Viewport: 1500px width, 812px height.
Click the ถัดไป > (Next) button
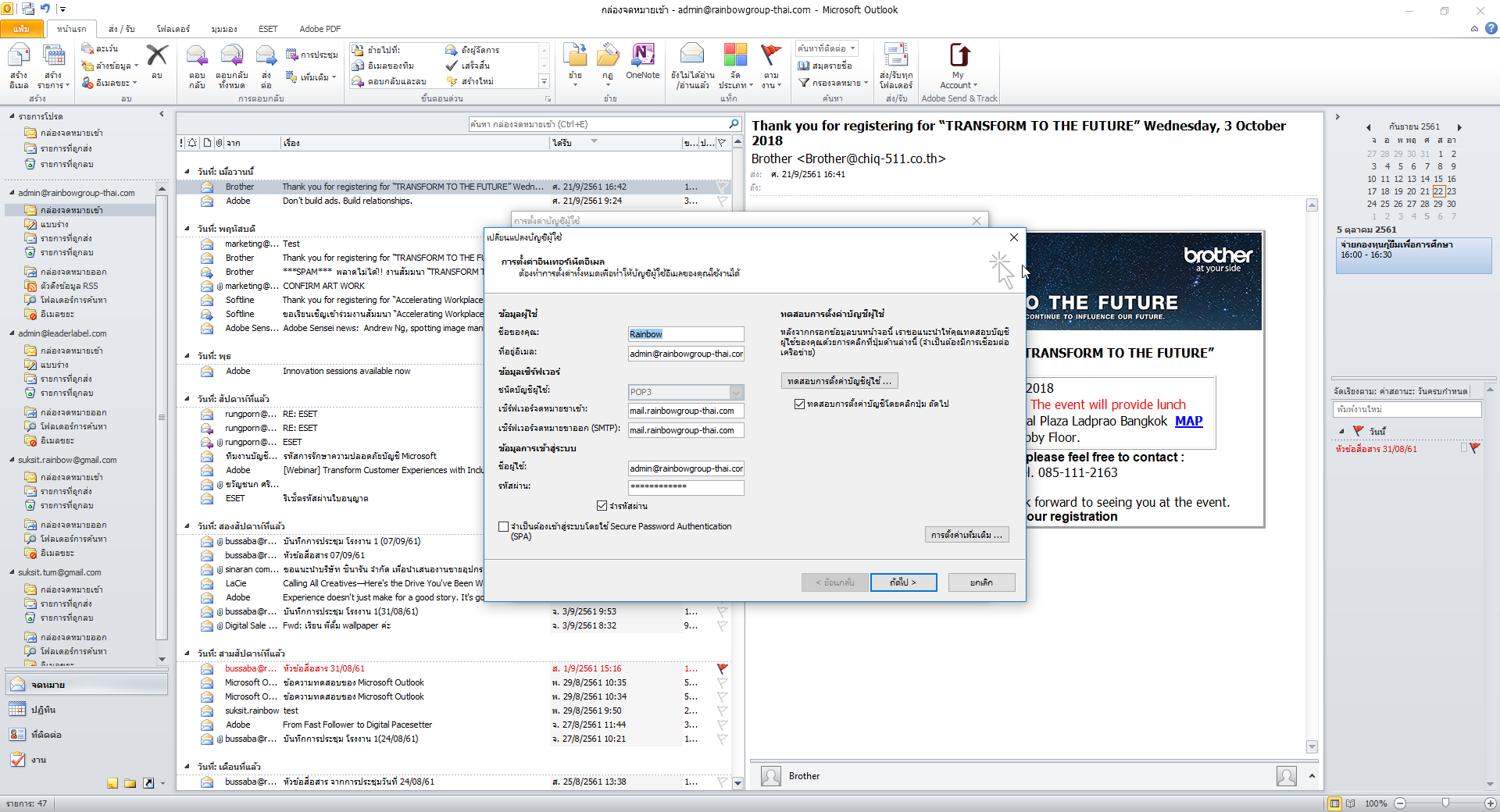click(x=904, y=582)
